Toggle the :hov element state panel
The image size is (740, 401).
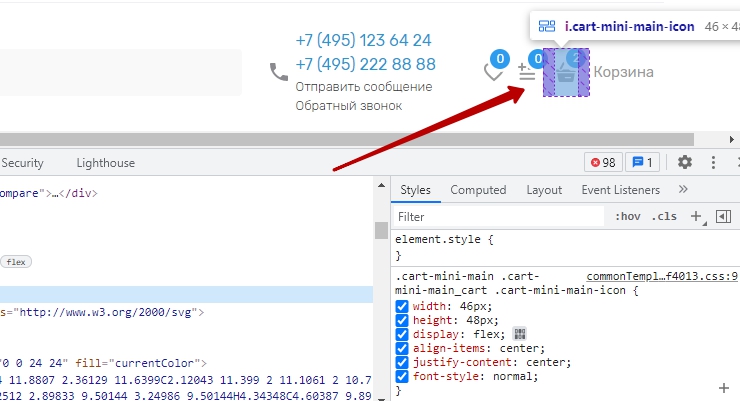(628, 216)
